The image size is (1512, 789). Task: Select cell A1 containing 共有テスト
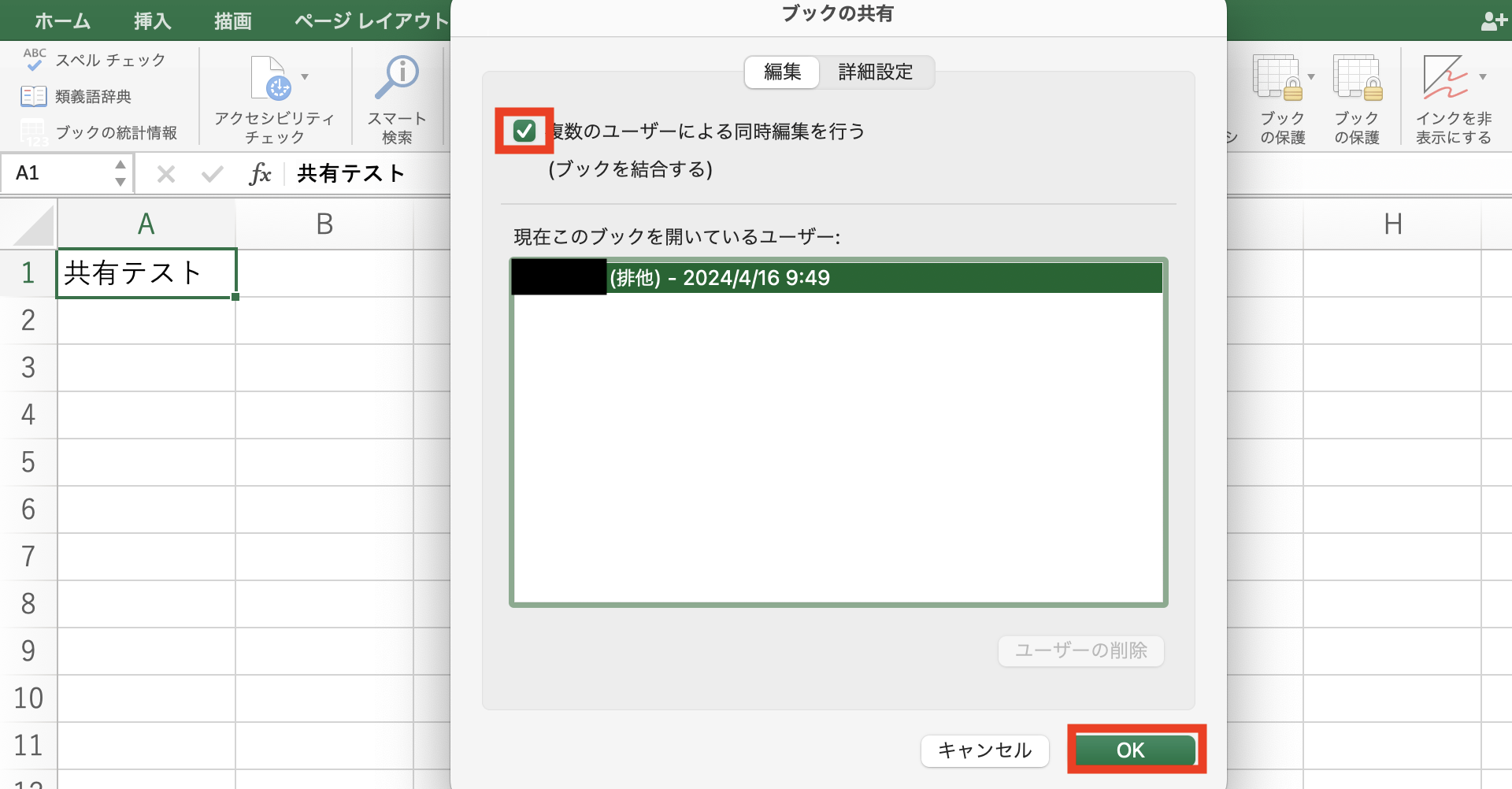[x=146, y=273]
